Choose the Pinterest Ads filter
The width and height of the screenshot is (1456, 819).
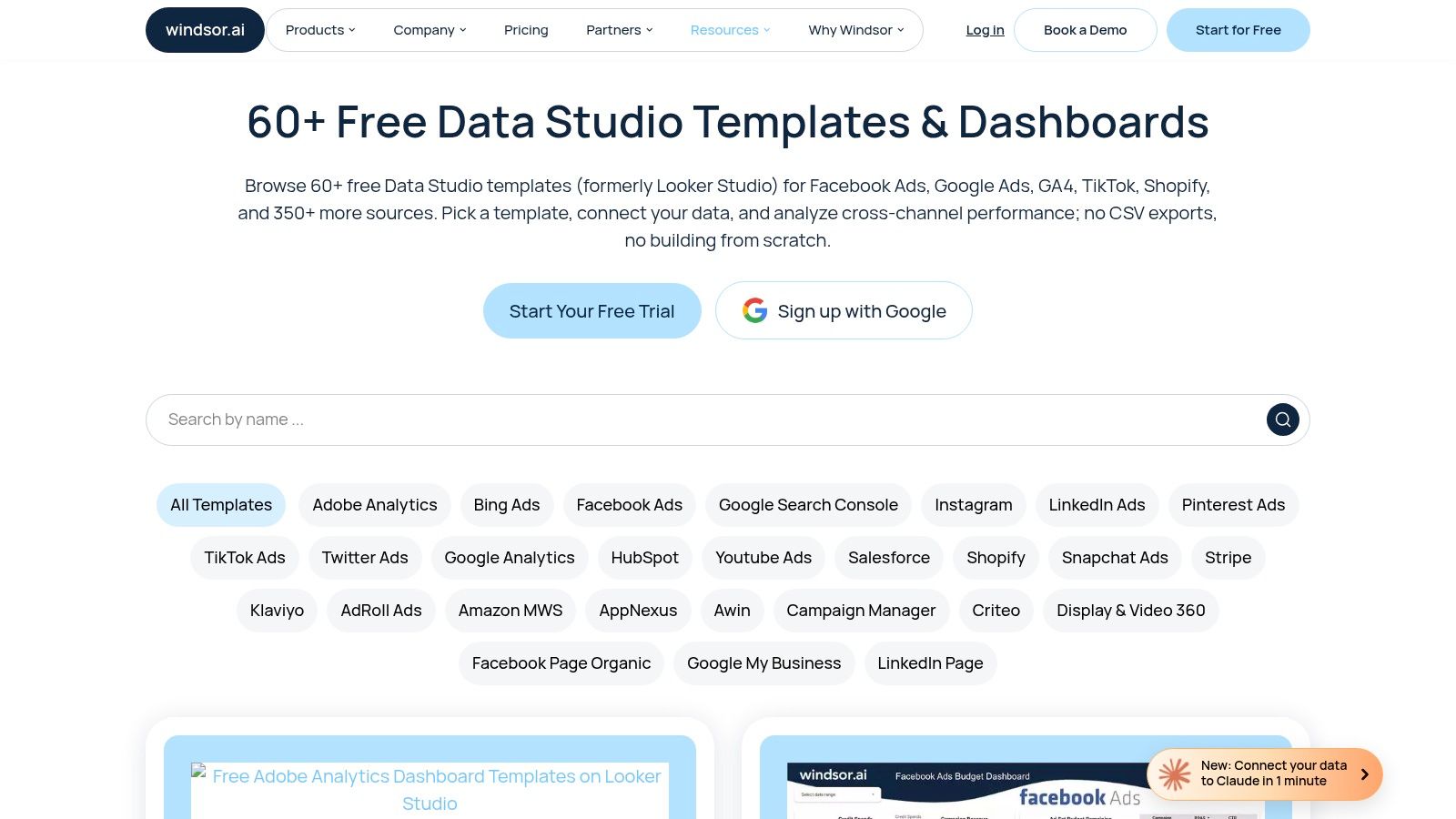point(1233,505)
